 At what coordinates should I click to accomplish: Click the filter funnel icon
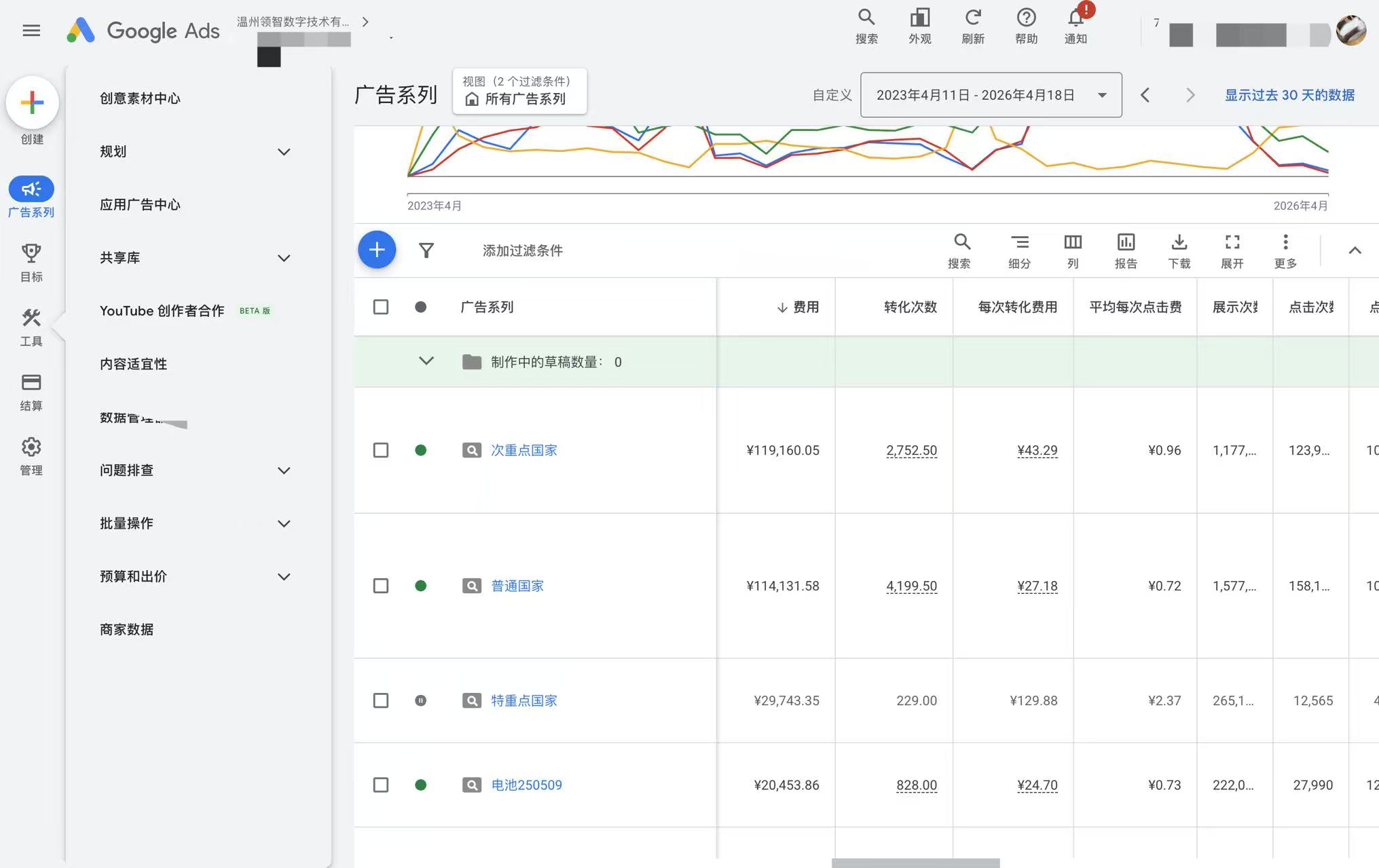pyautogui.click(x=426, y=250)
